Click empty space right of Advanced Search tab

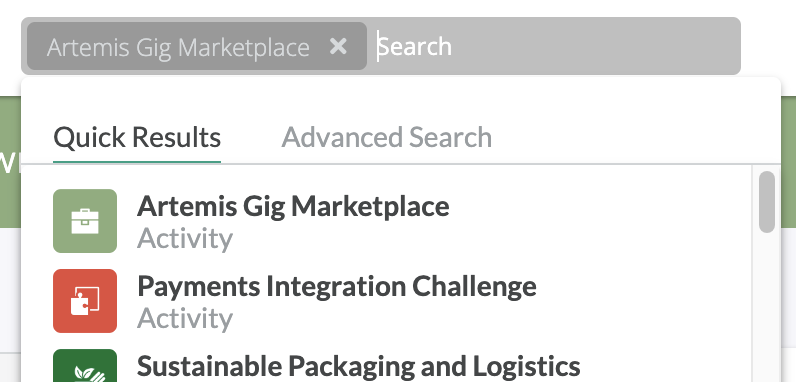635,137
